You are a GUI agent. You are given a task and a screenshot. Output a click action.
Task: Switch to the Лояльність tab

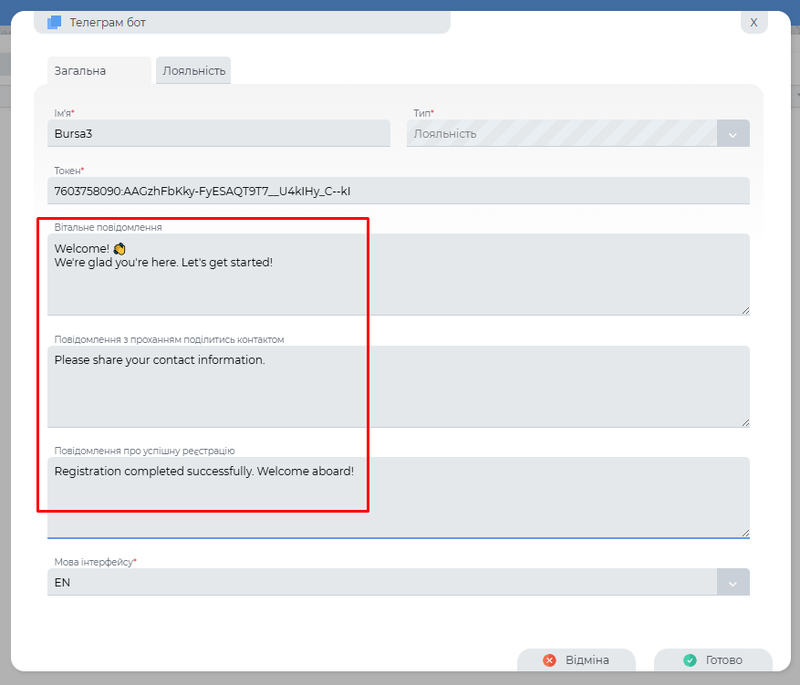193,70
